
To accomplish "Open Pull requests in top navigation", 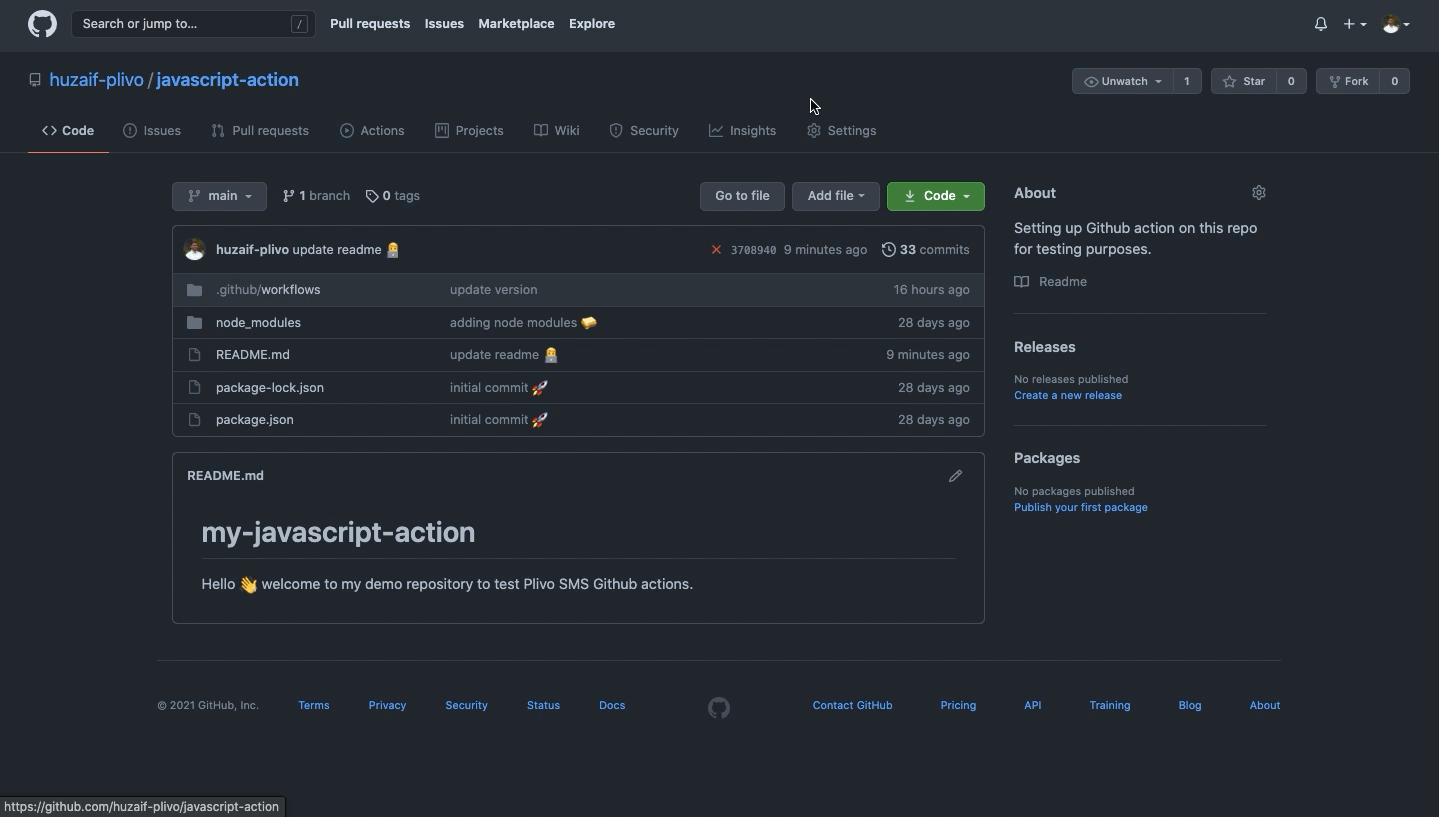I will pos(370,24).
